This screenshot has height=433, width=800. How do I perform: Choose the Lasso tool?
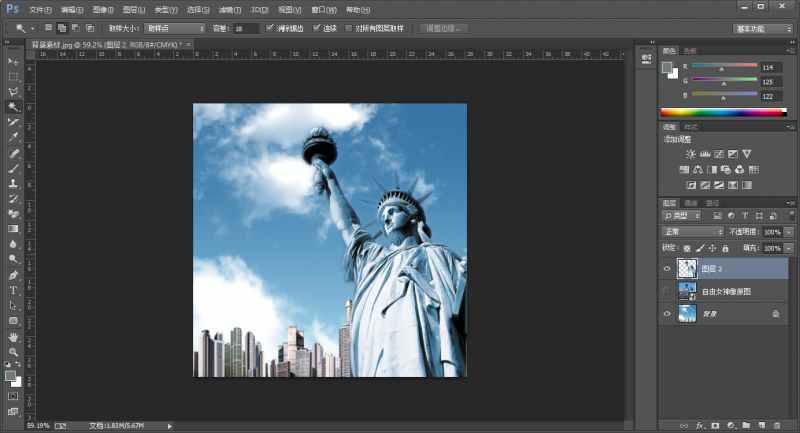point(14,91)
